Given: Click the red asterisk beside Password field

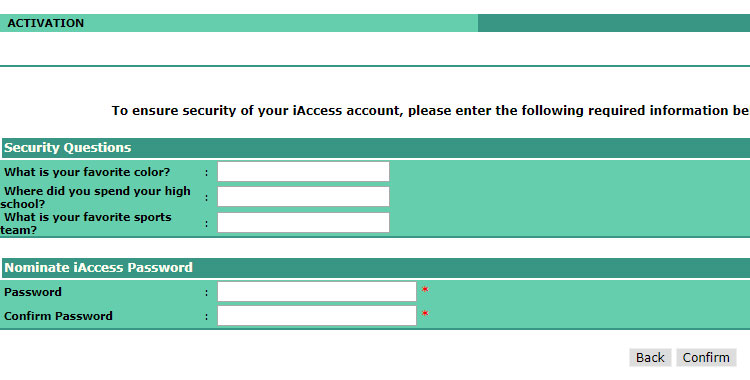Looking at the screenshot, I should pyautogui.click(x=425, y=290).
